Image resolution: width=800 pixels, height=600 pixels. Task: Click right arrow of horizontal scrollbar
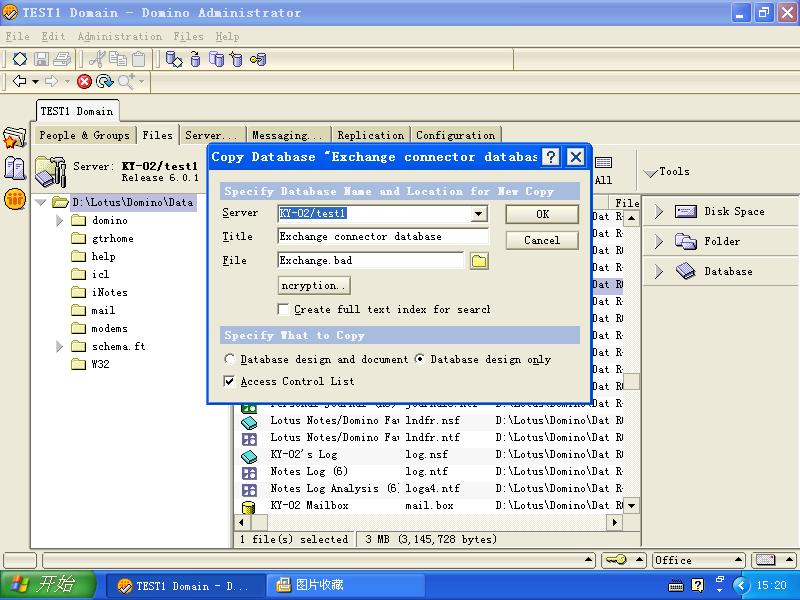(615, 522)
